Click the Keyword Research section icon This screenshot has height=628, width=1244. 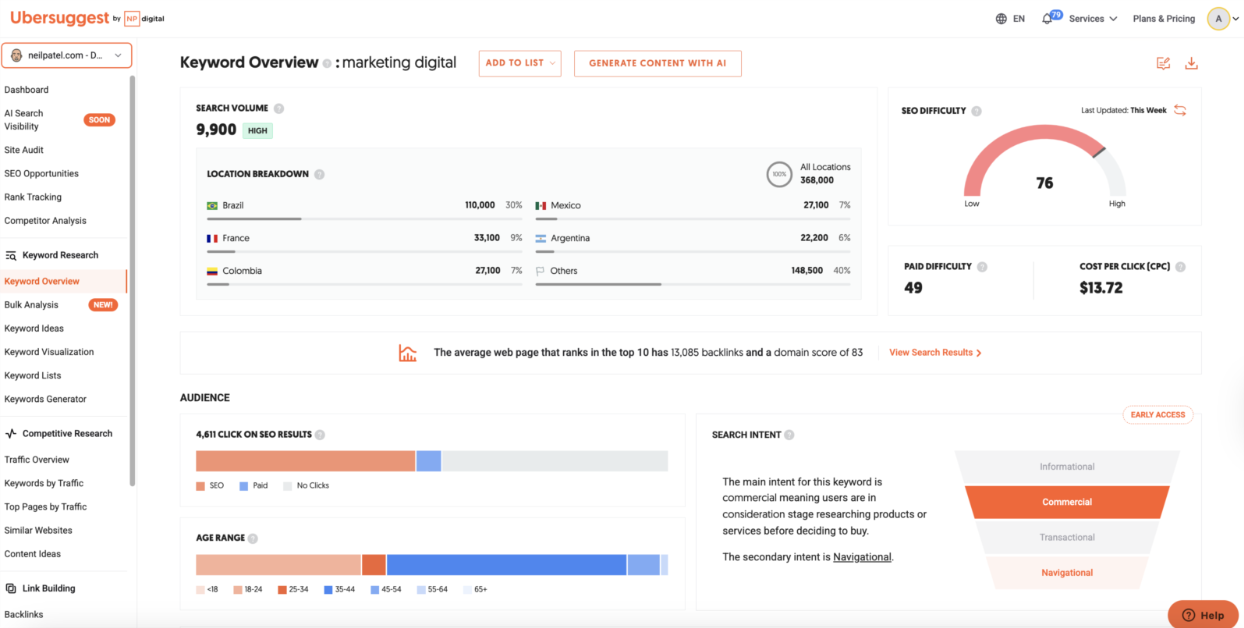click(x=11, y=255)
